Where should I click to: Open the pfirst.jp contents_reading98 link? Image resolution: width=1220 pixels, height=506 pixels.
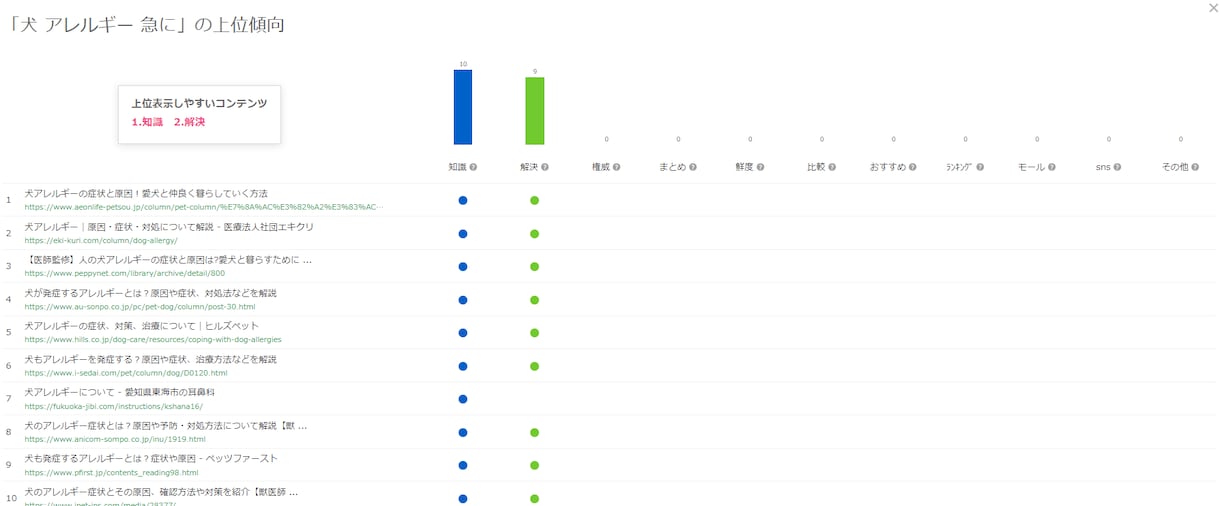click(112, 472)
